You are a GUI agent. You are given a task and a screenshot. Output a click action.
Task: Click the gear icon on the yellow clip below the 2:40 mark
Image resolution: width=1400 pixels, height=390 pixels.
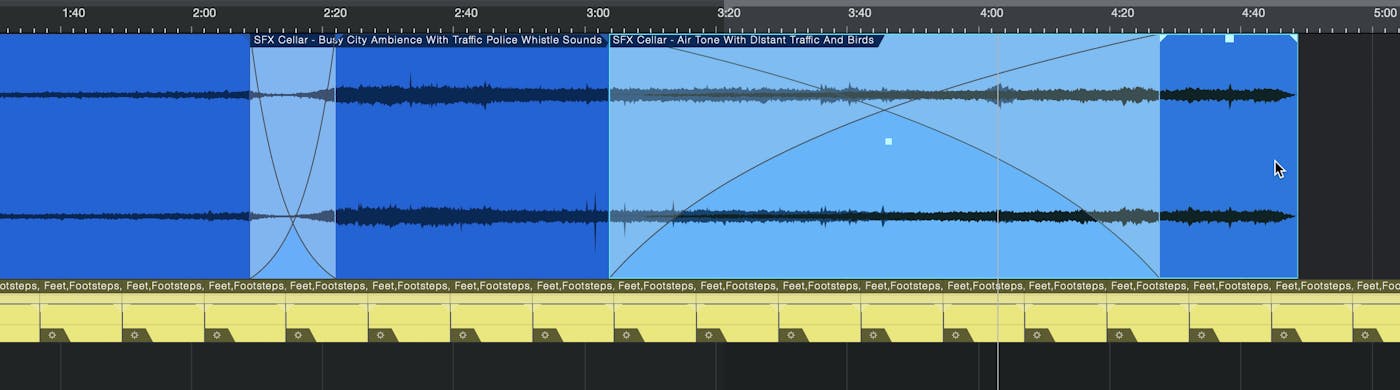point(462,335)
